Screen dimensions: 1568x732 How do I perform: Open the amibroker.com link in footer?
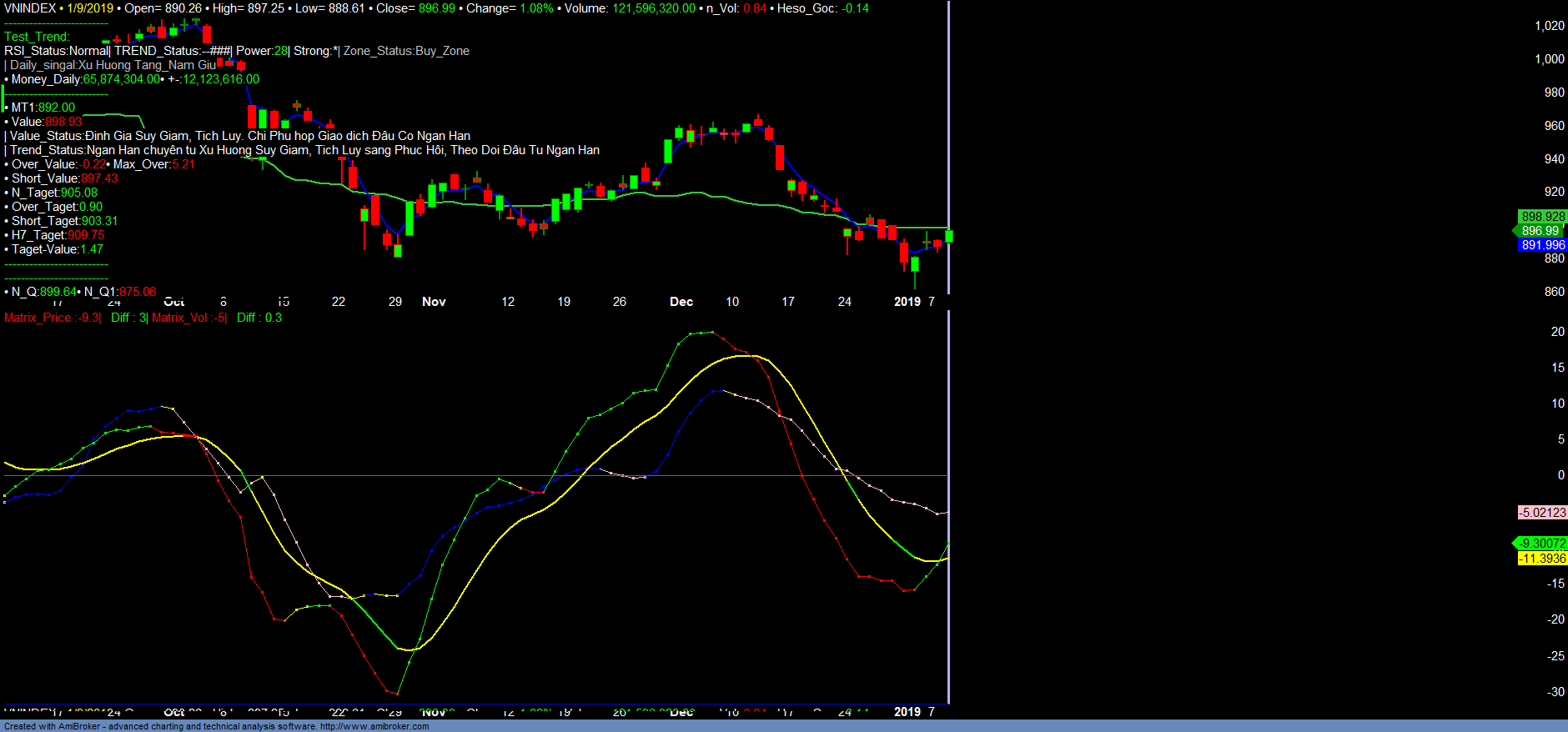coord(374,726)
